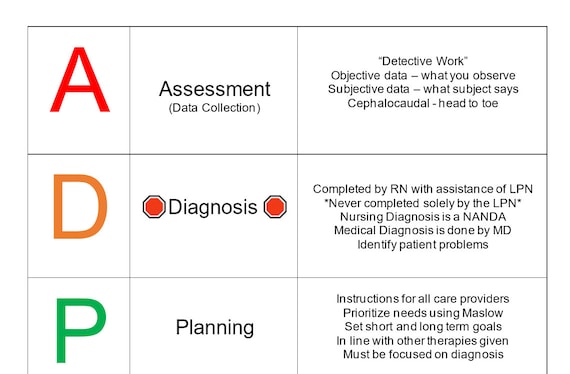Select the Diagnosis heading text

point(213,208)
